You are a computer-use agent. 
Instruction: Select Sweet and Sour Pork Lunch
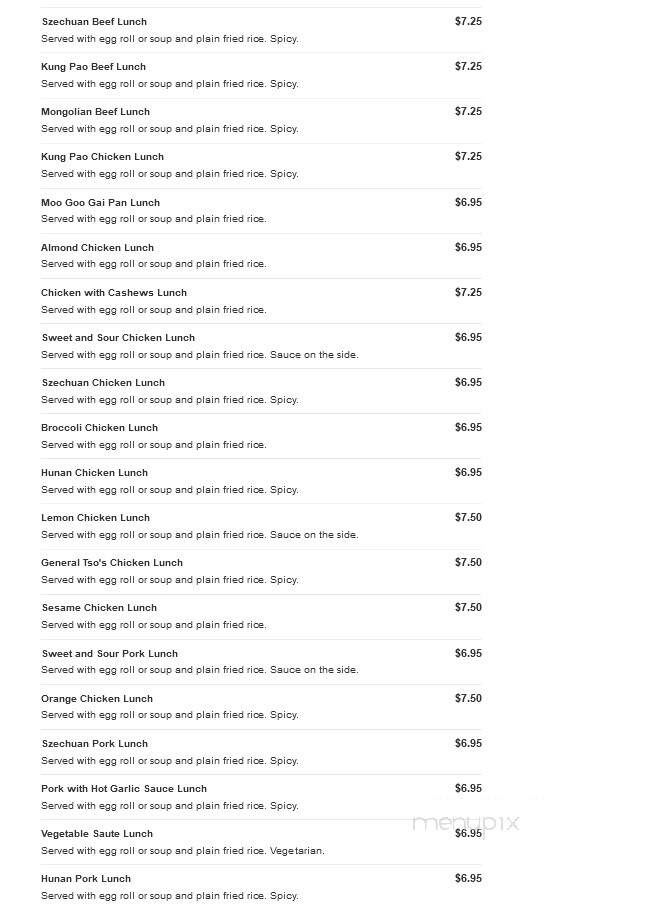click(x=110, y=654)
